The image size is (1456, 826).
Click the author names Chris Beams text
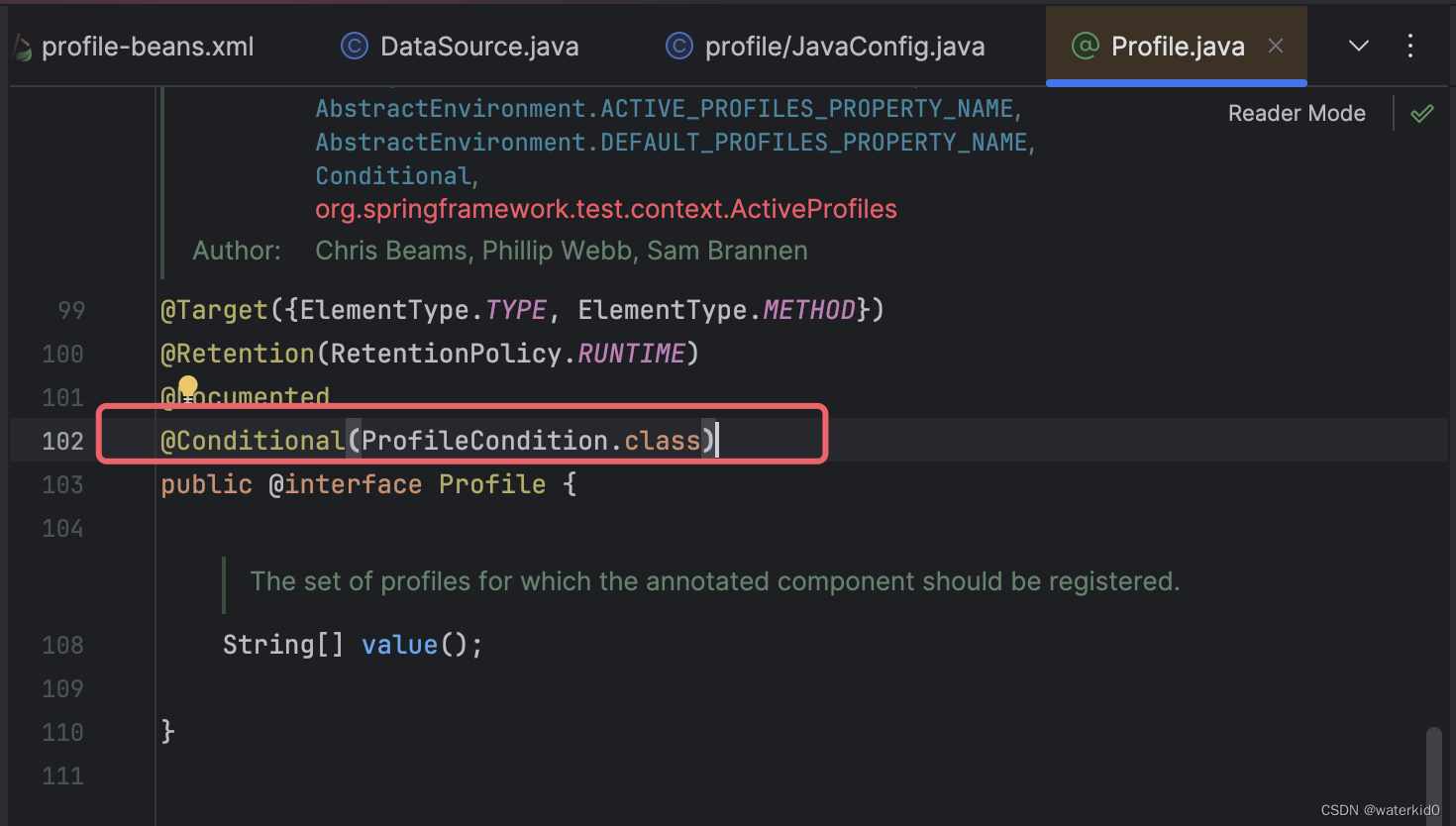pos(391,251)
